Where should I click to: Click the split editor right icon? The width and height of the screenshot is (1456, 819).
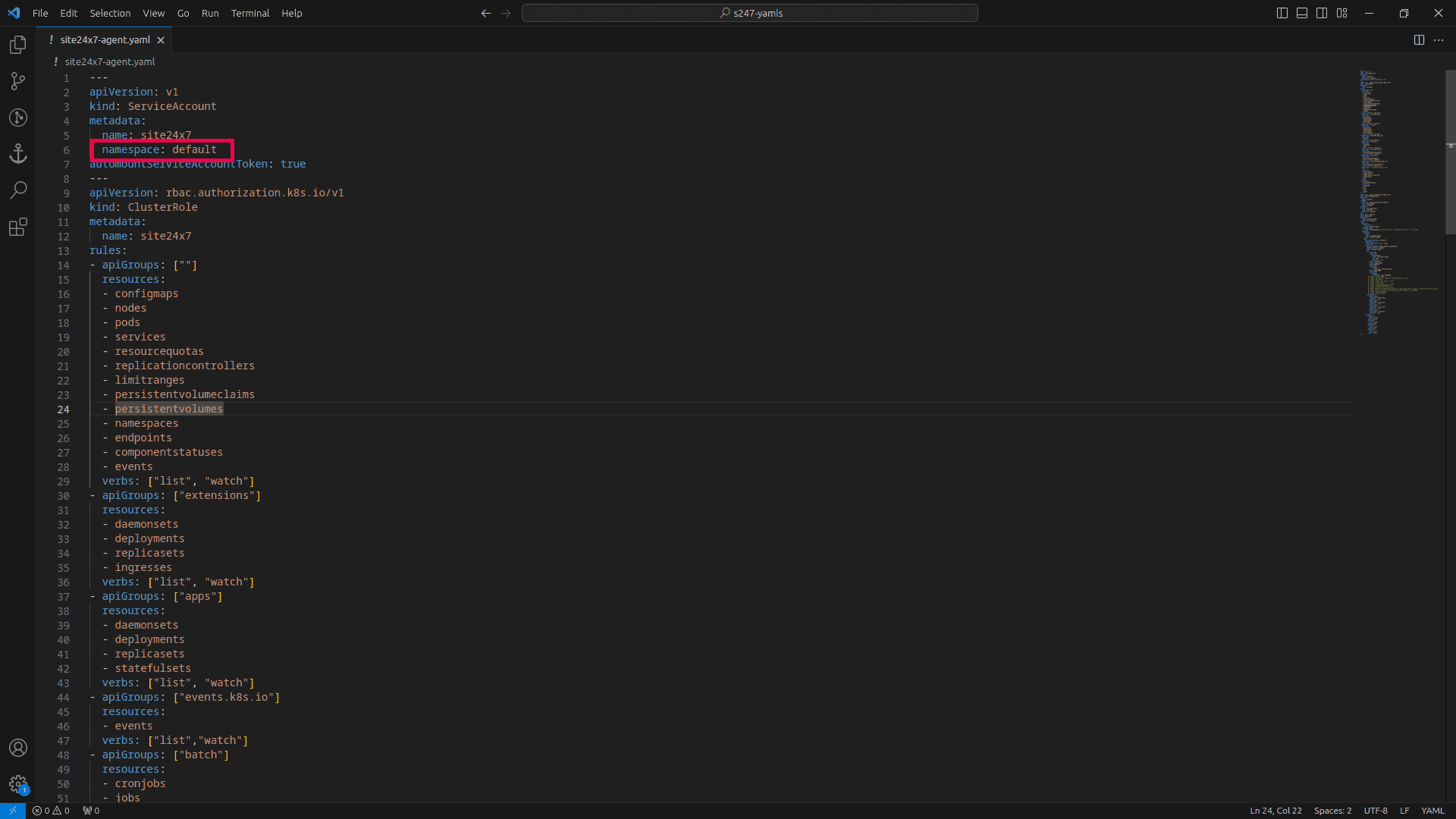coord(1419,40)
